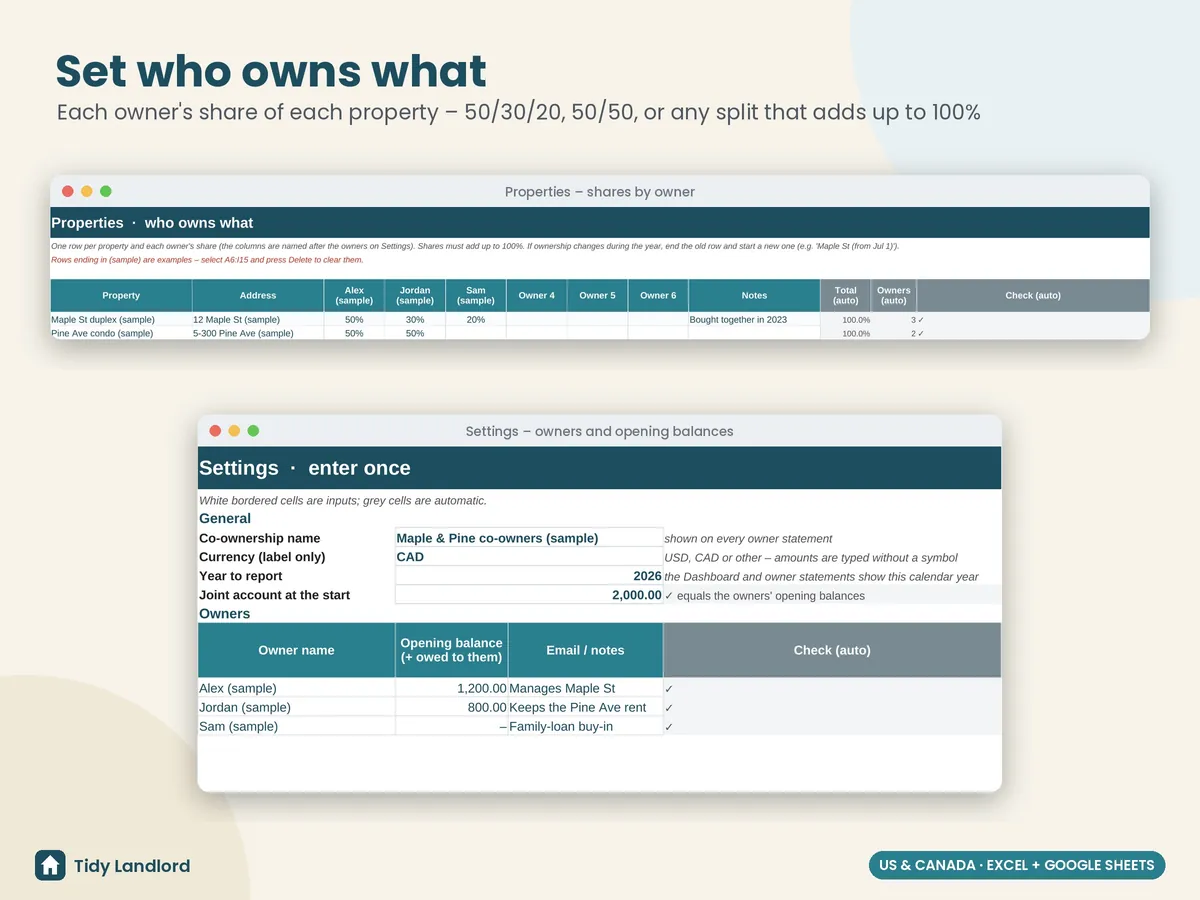Select the Jordan (sample) column header
1200x900 pixels.
click(415, 295)
